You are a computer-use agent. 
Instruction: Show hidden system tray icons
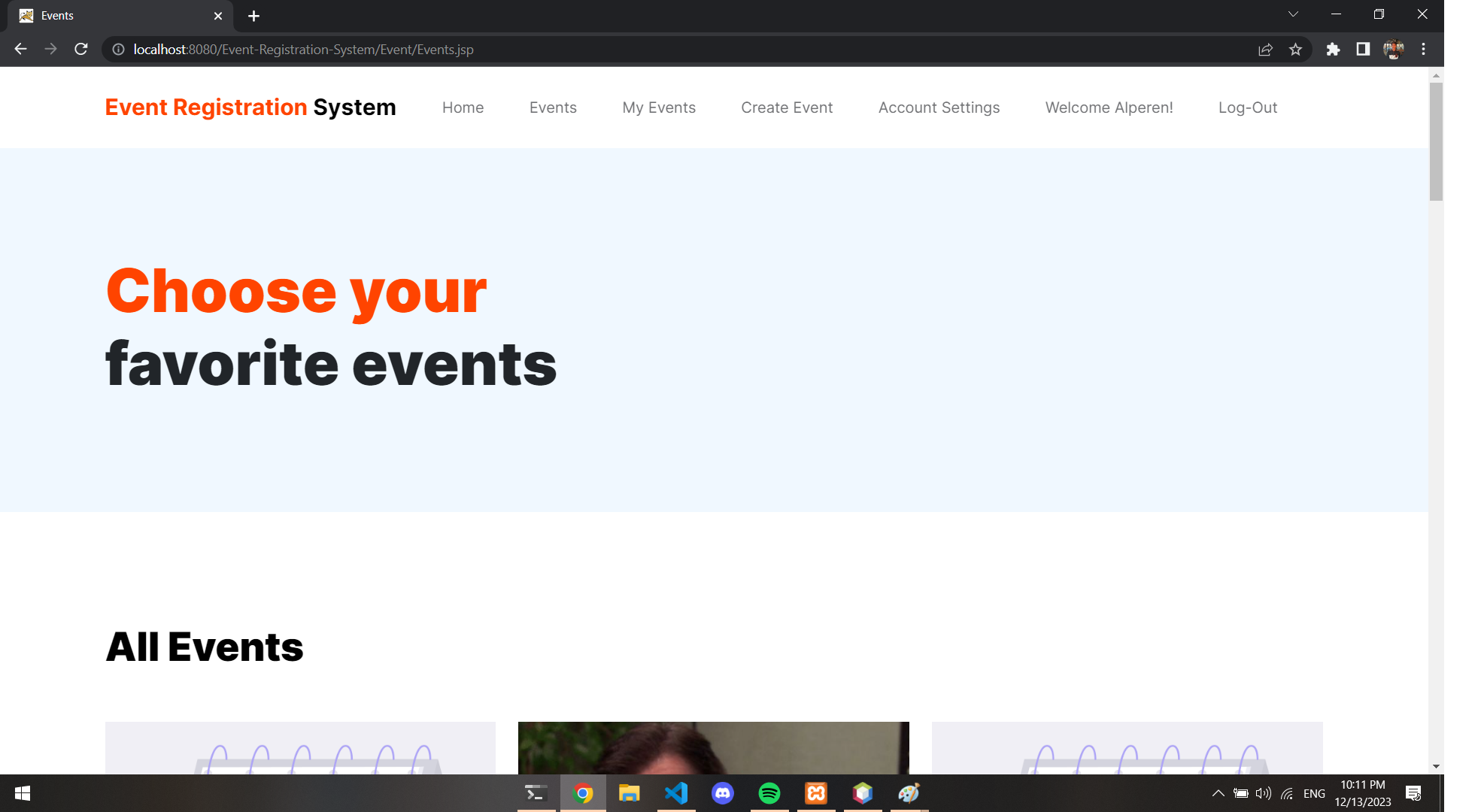(1218, 793)
